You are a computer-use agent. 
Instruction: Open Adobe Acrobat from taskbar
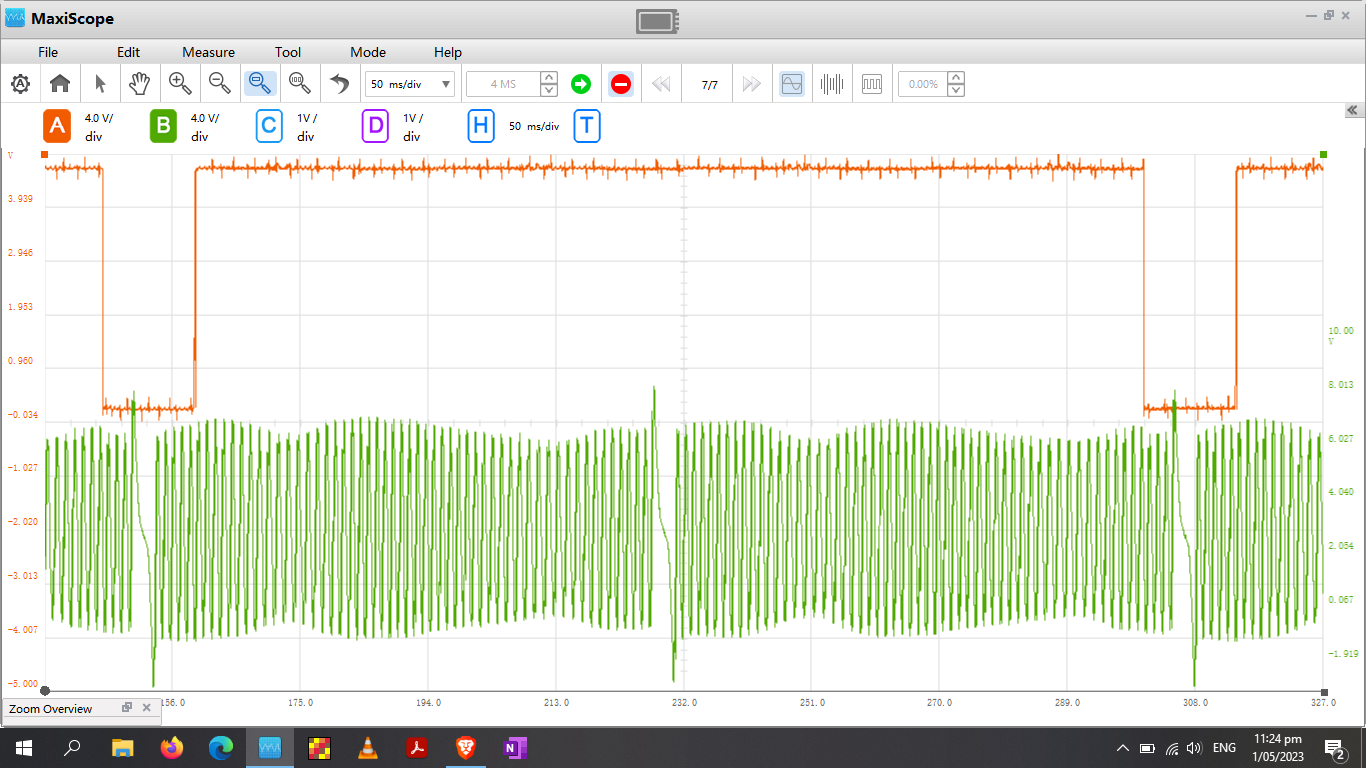click(x=417, y=747)
